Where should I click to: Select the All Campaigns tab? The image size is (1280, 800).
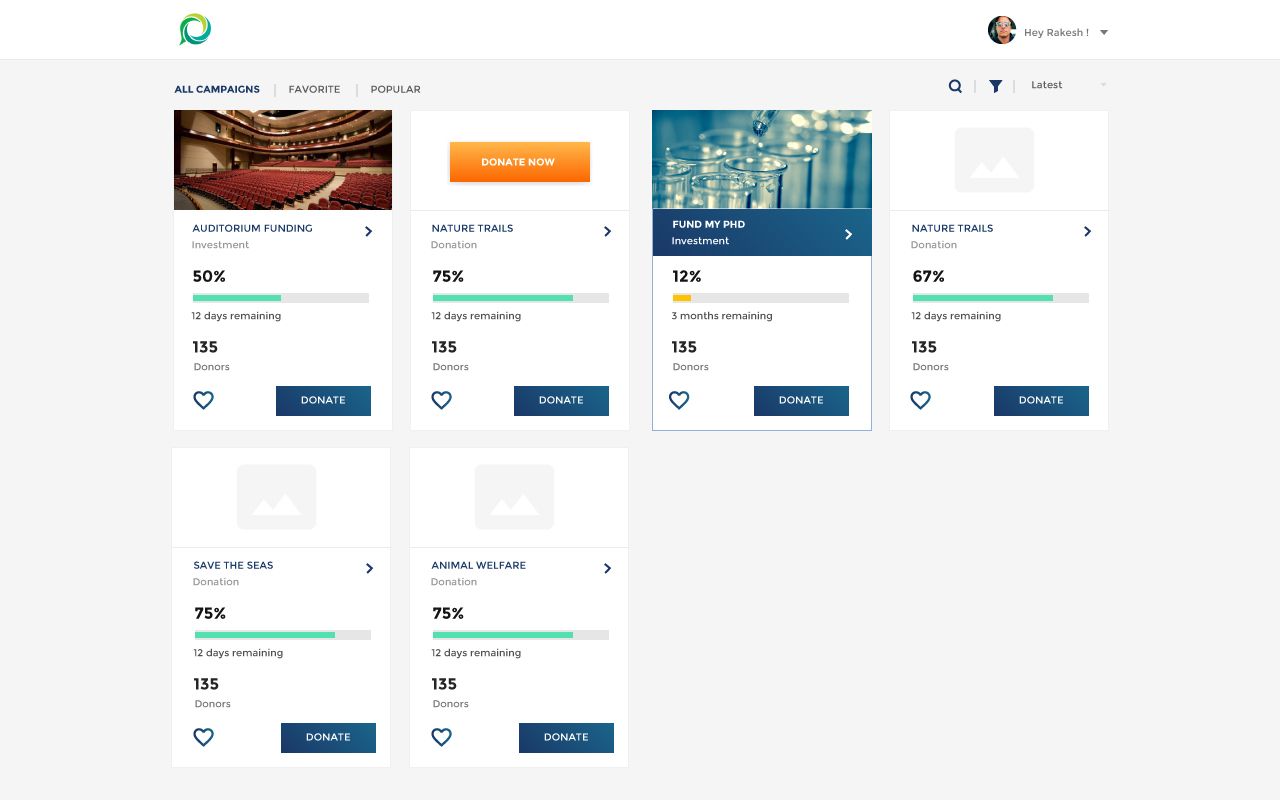click(x=217, y=90)
